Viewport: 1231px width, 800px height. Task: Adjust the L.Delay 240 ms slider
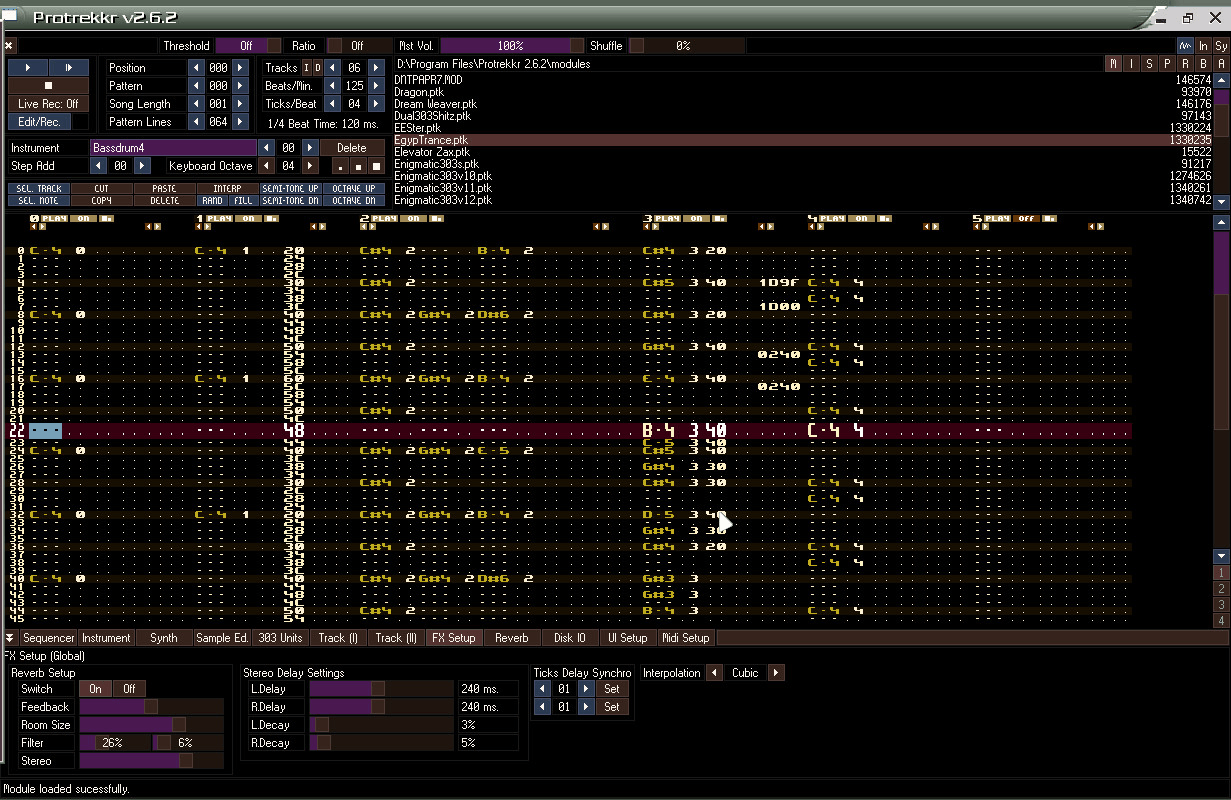[381, 689]
